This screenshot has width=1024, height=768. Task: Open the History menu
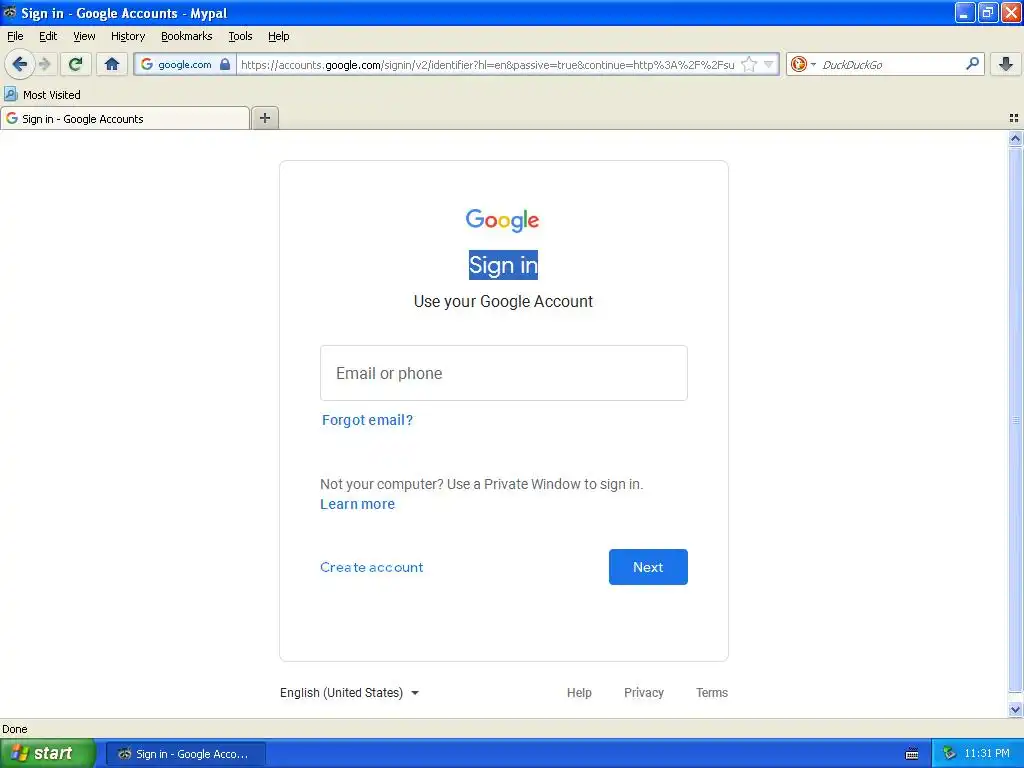coord(127,36)
